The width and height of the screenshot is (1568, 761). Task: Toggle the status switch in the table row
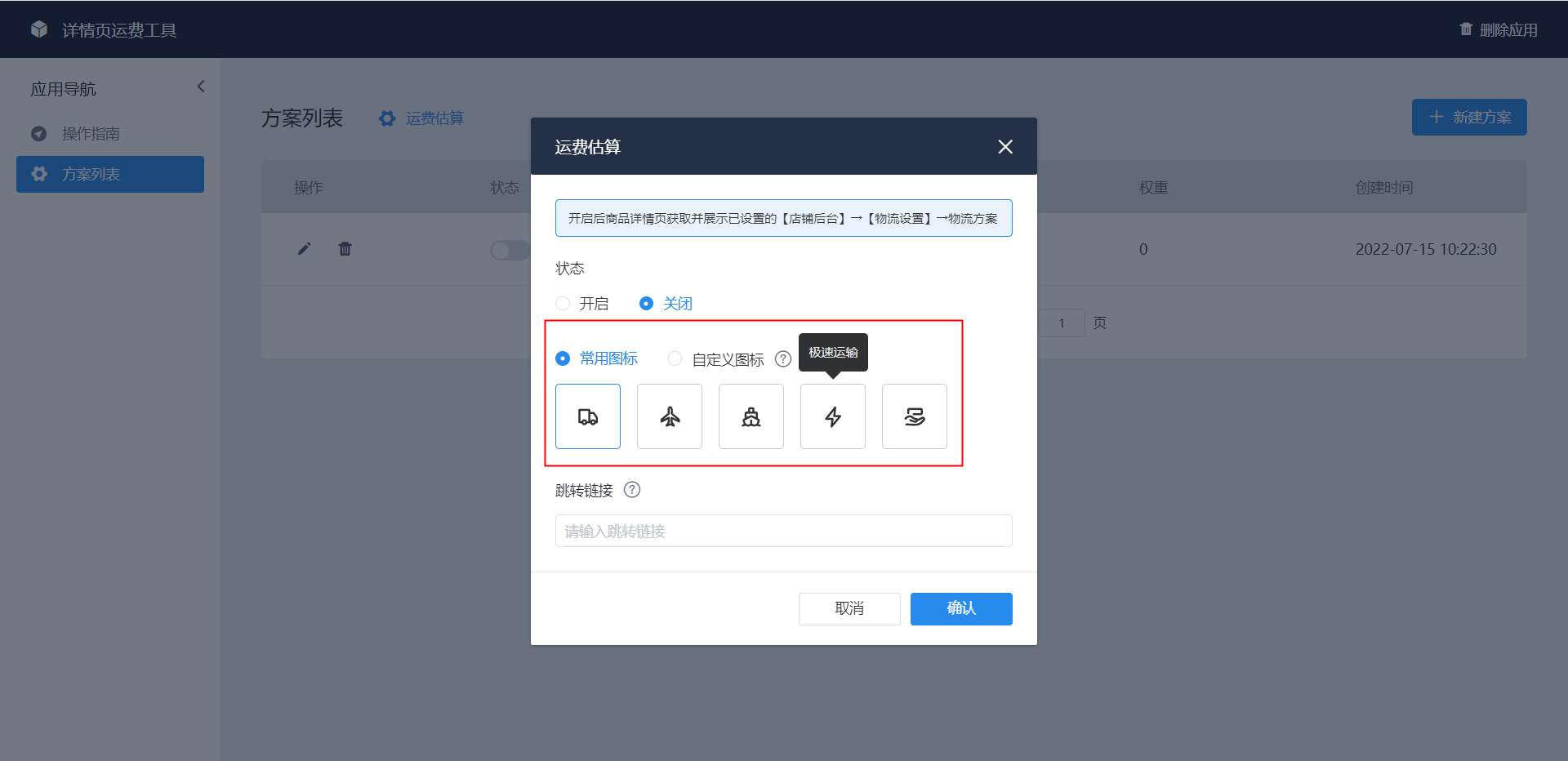[x=510, y=250]
